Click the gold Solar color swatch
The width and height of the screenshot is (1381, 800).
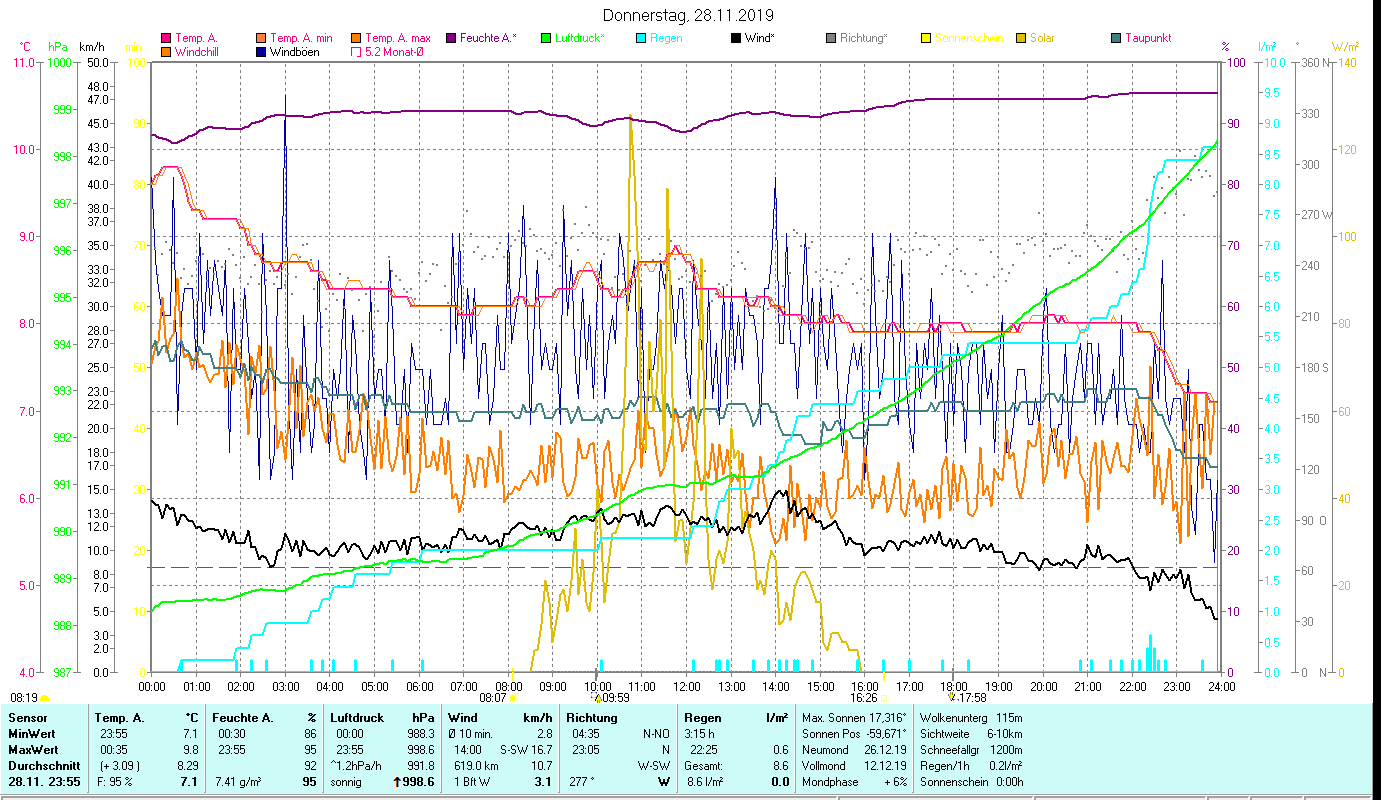1021,38
